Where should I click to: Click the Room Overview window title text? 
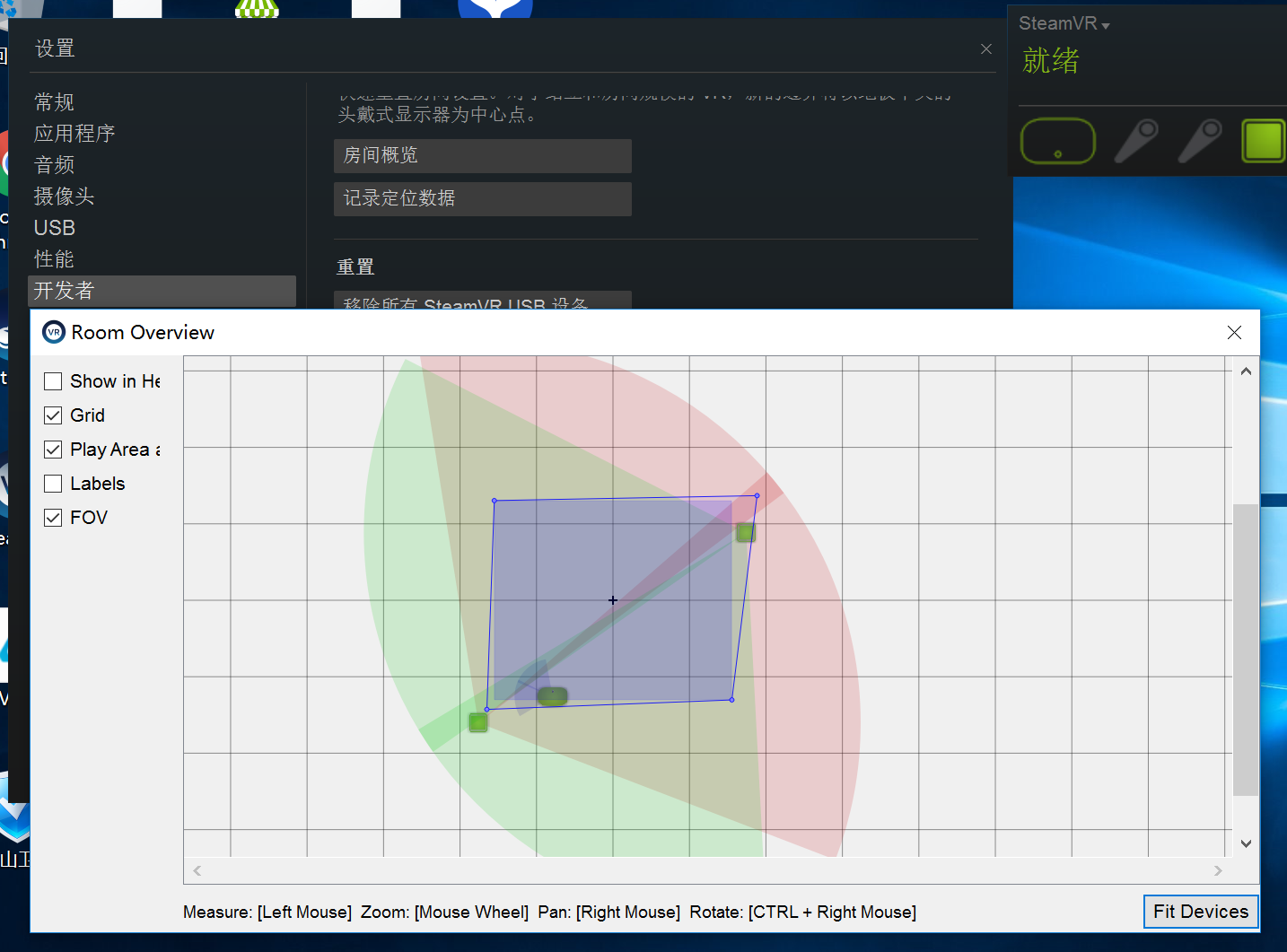pyautogui.click(x=143, y=333)
